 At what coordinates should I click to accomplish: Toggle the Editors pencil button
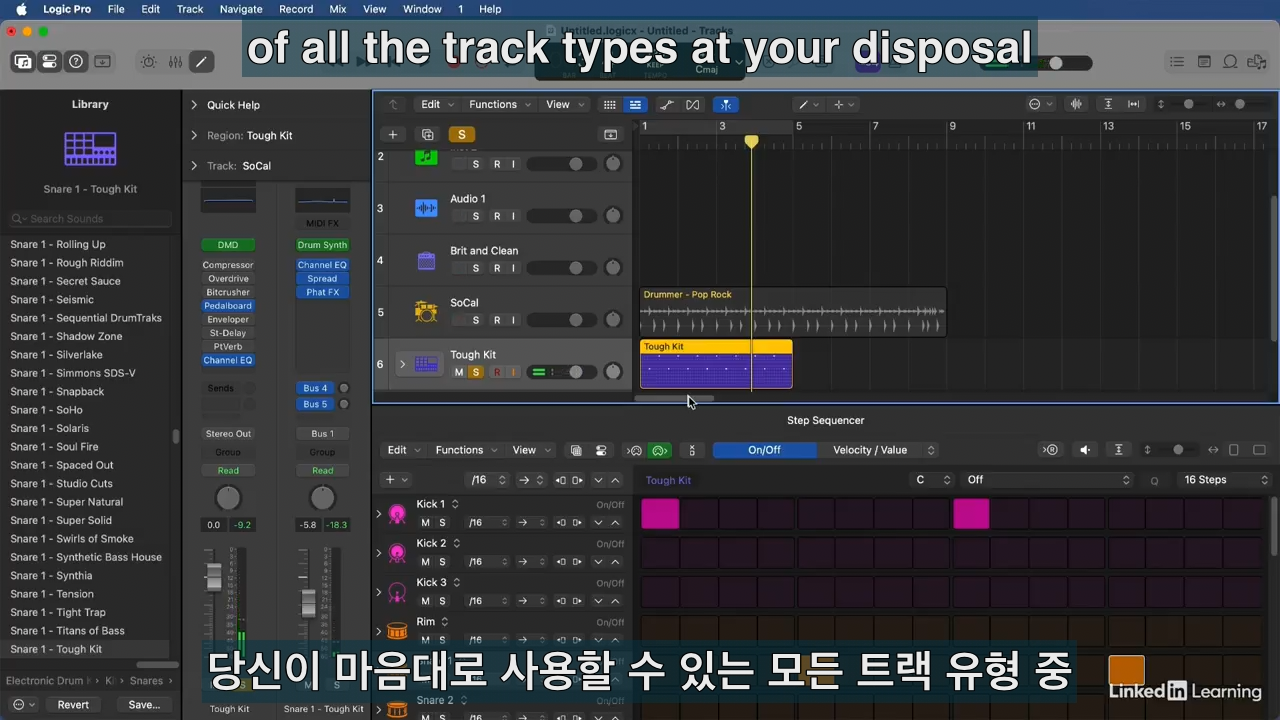point(201,62)
